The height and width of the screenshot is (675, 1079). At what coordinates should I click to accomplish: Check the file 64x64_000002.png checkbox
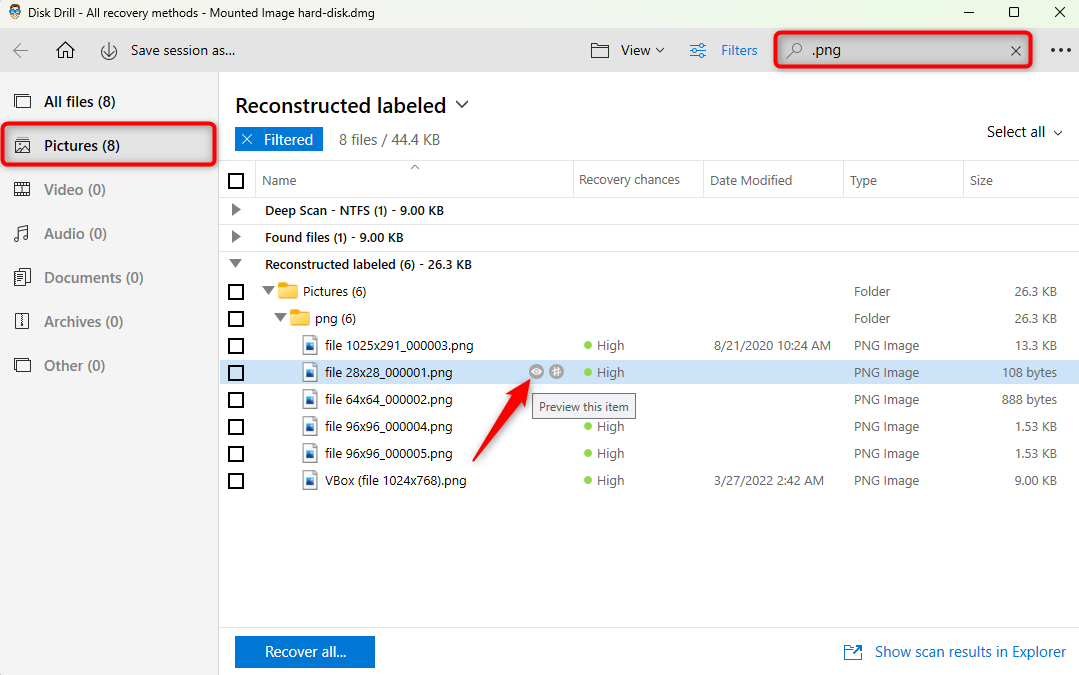[236, 400]
